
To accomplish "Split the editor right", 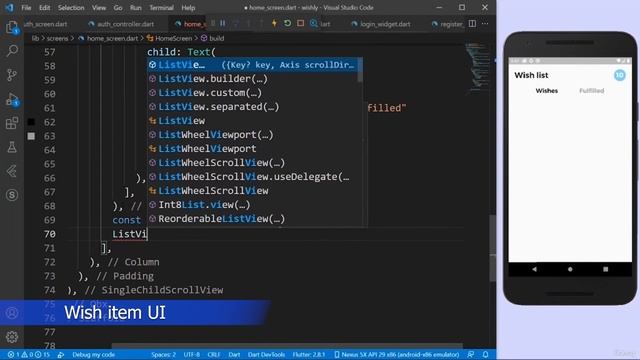I will tap(472, 24).
